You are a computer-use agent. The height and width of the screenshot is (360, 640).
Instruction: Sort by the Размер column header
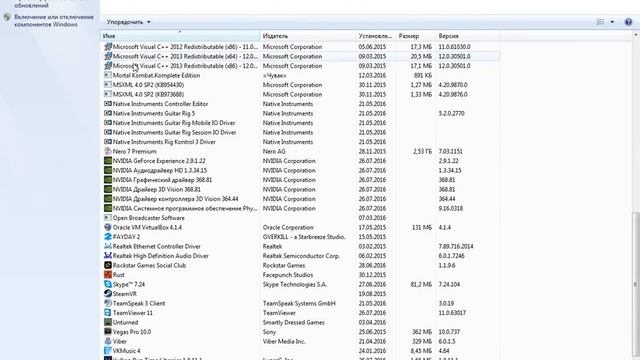pos(416,36)
